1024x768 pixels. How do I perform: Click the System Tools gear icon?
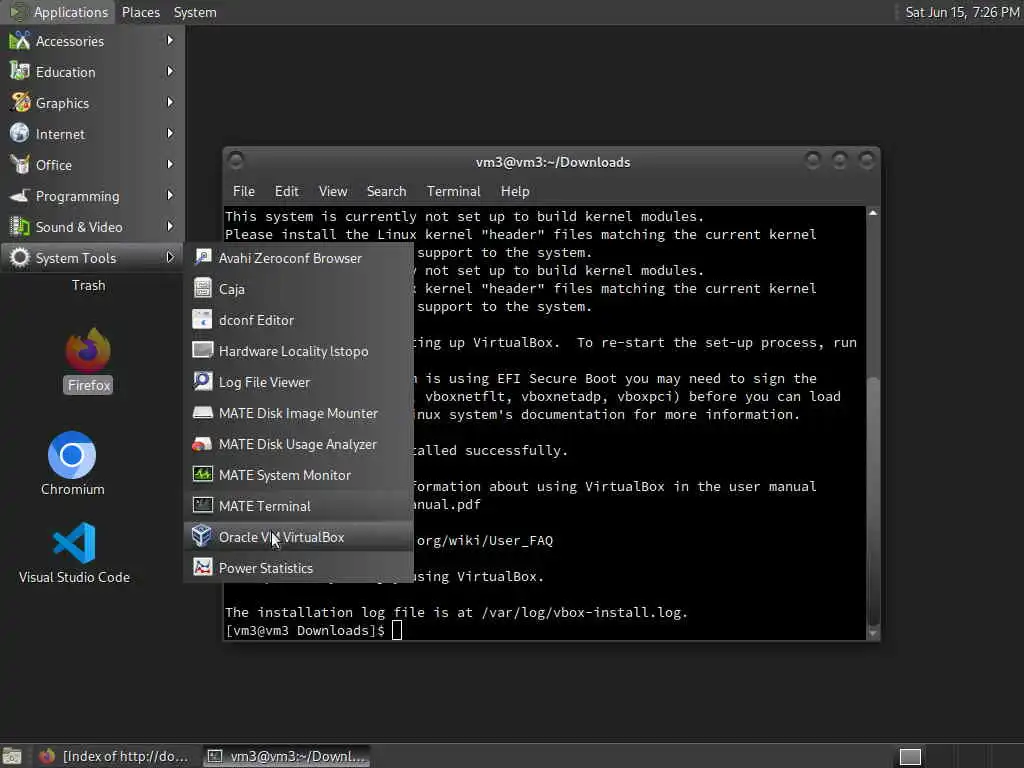(x=20, y=258)
